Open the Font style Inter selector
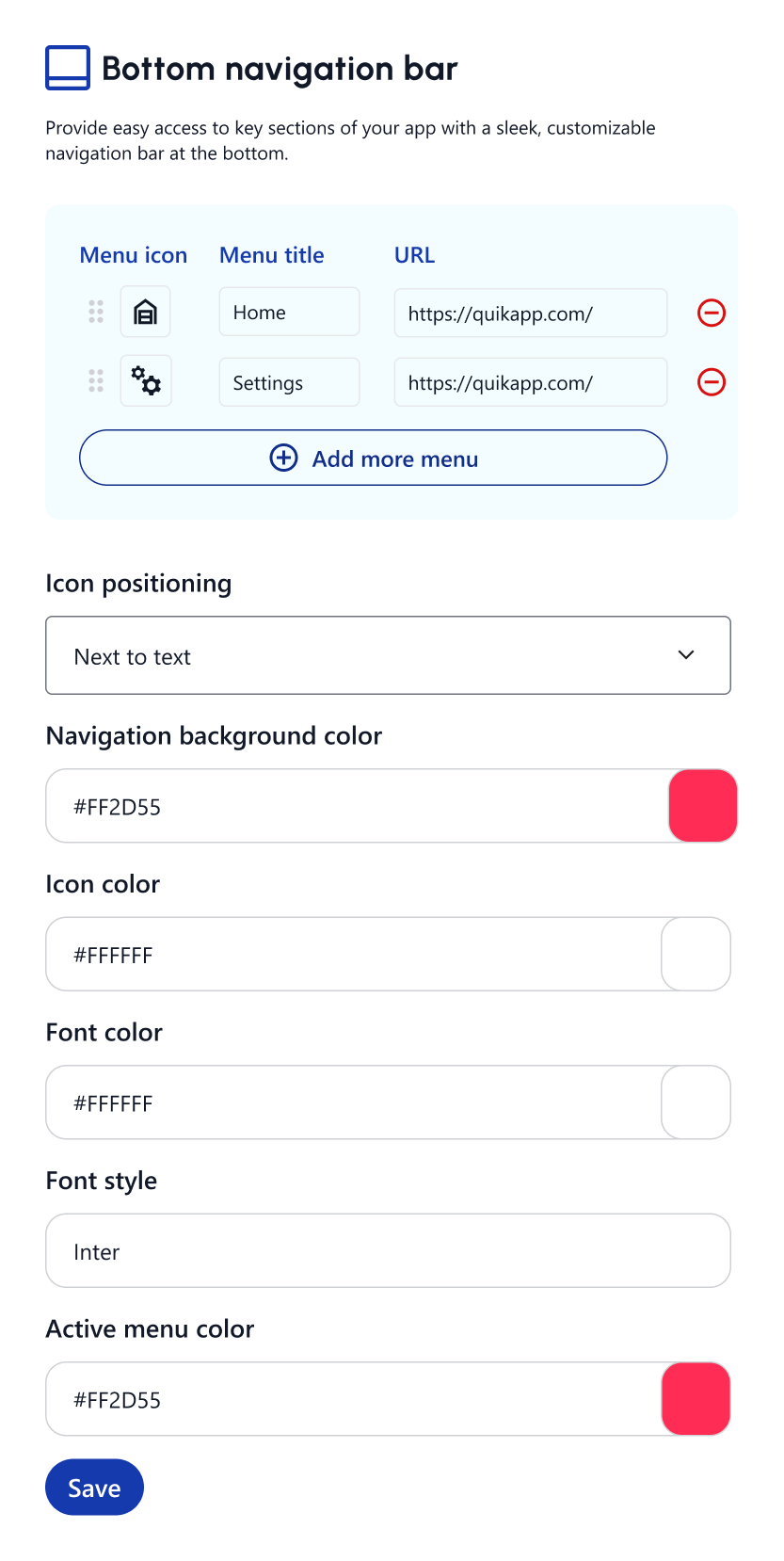This screenshot has height=1561, width=784. 388,1251
